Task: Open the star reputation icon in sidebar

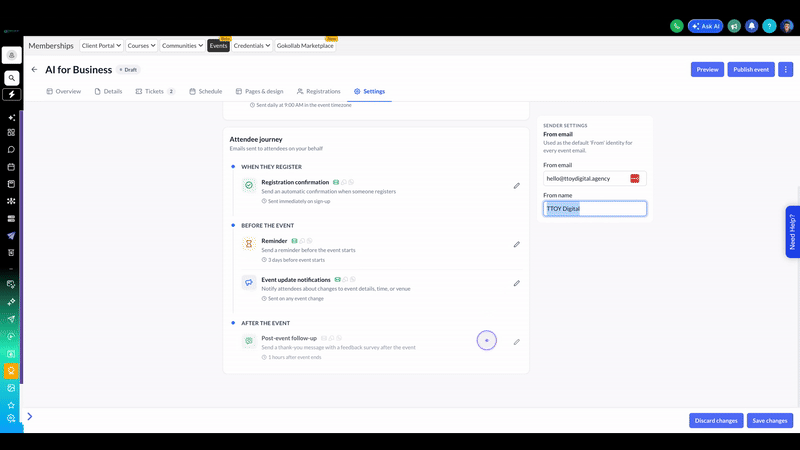Action: pyautogui.click(x=11, y=405)
